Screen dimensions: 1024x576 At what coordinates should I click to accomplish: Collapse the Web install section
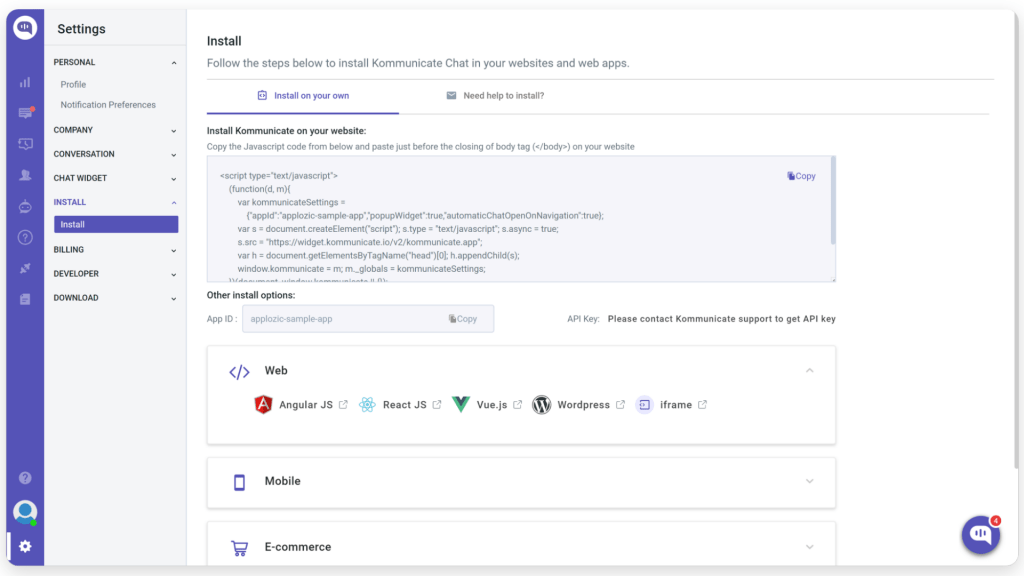pos(809,371)
